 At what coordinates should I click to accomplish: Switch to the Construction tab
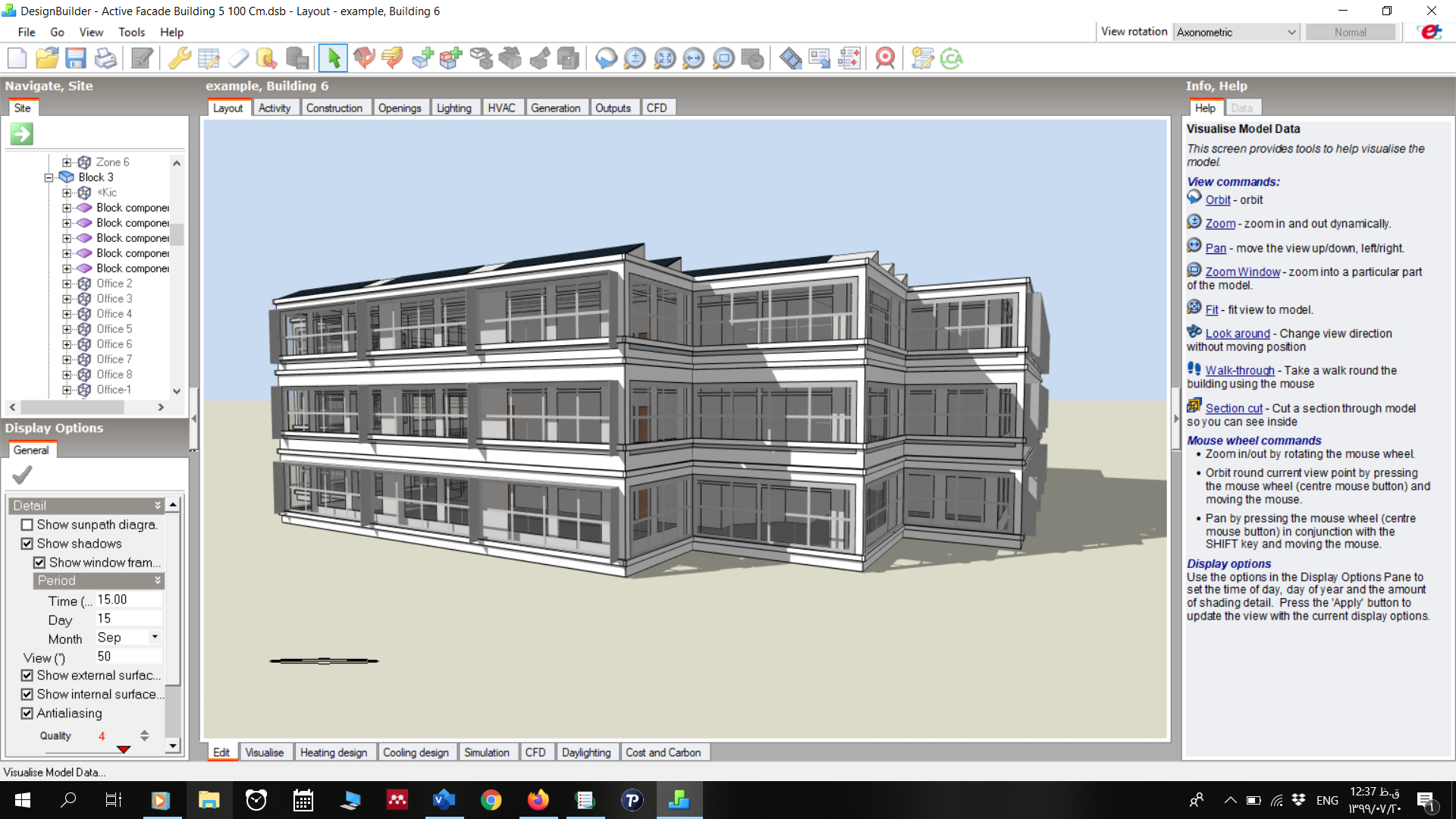[334, 108]
